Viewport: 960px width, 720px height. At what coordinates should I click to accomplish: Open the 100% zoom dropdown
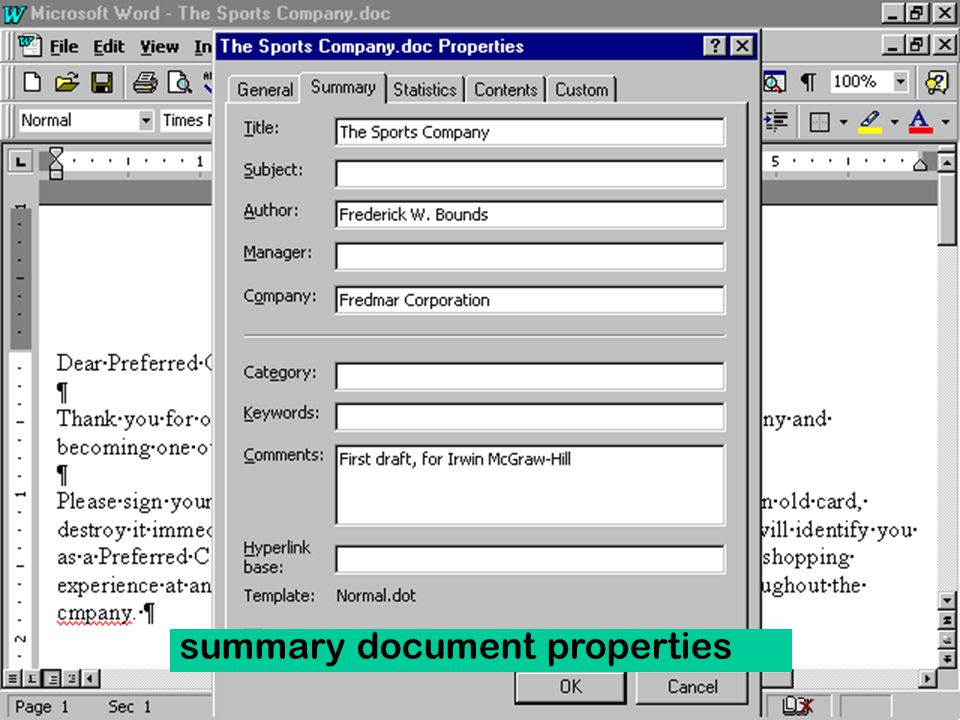tap(900, 81)
